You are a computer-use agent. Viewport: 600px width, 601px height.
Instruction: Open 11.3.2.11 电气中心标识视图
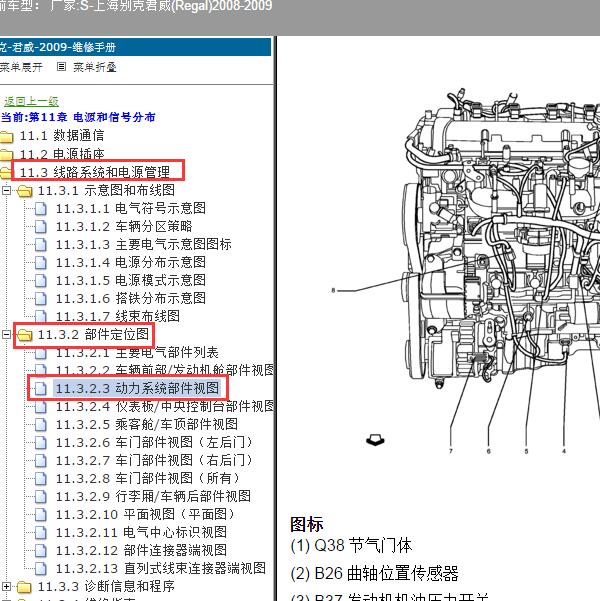[141, 532]
